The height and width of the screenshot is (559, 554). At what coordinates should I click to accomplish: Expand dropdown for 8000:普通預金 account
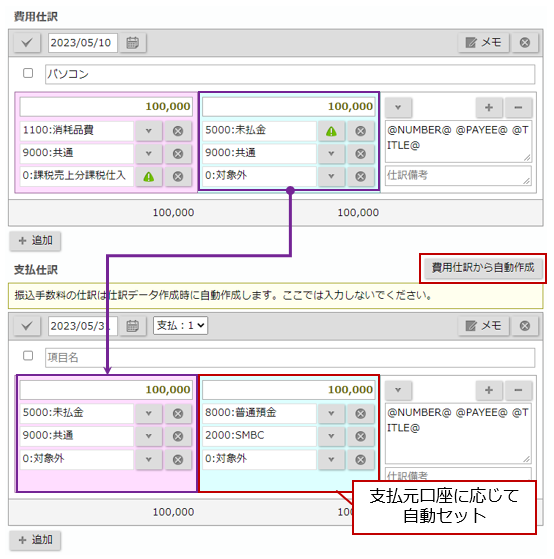[331, 413]
